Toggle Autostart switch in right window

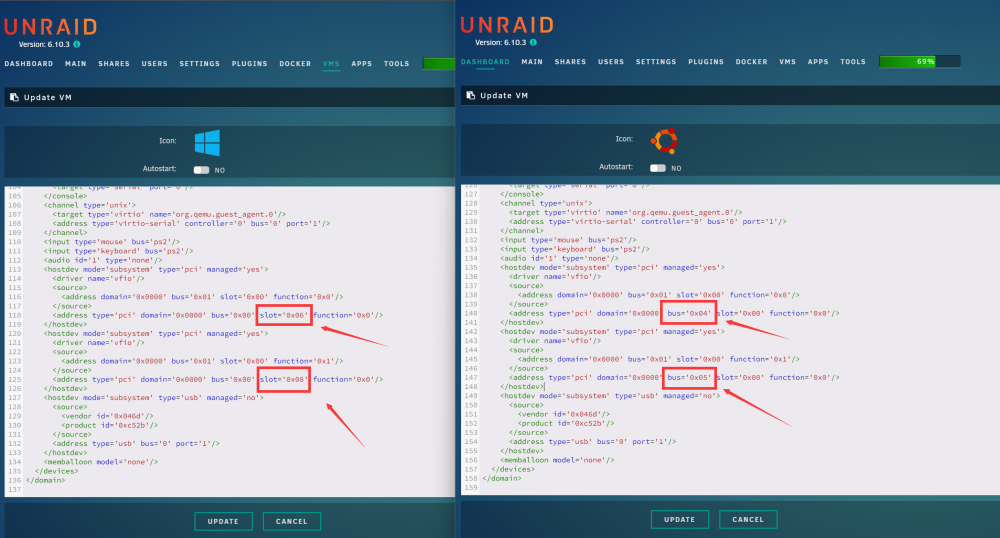(x=658, y=168)
